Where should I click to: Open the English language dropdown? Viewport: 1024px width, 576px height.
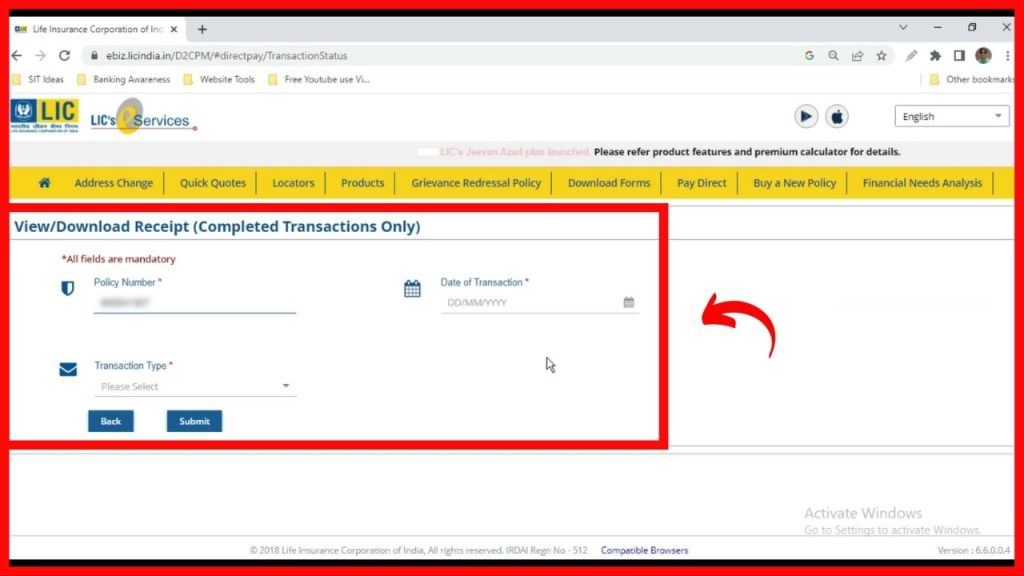(x=949, y=116)
